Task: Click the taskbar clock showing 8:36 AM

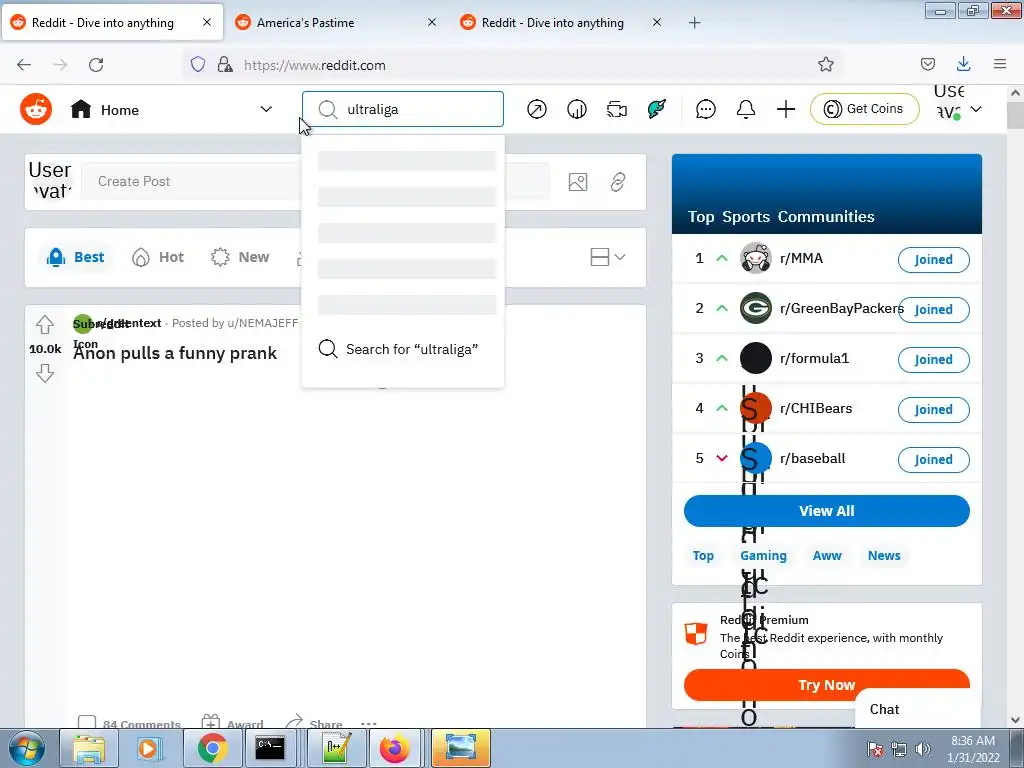Action: coord(973,748)
